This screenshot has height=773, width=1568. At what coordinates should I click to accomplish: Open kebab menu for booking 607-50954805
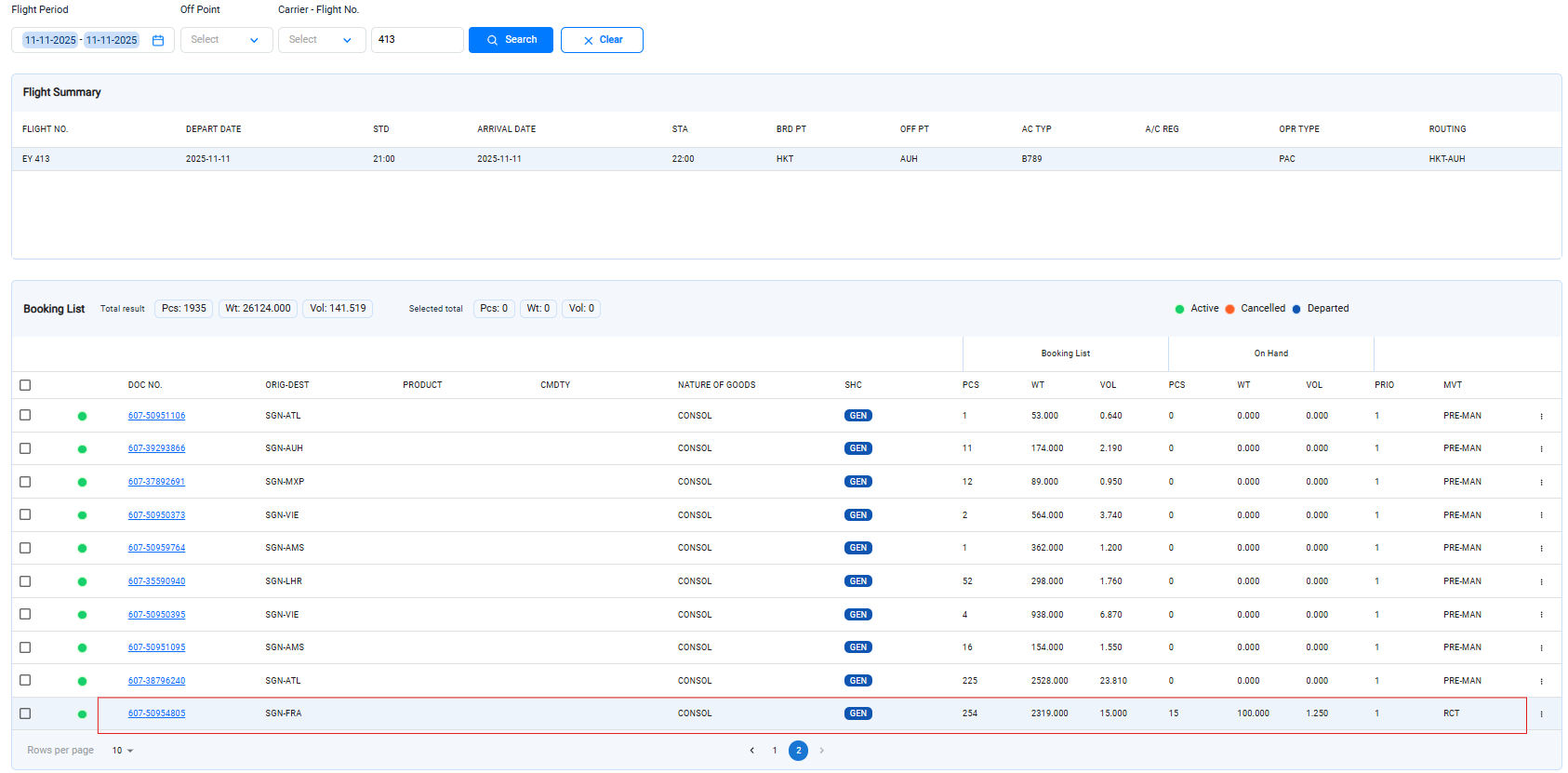[x=1541, y=714]
